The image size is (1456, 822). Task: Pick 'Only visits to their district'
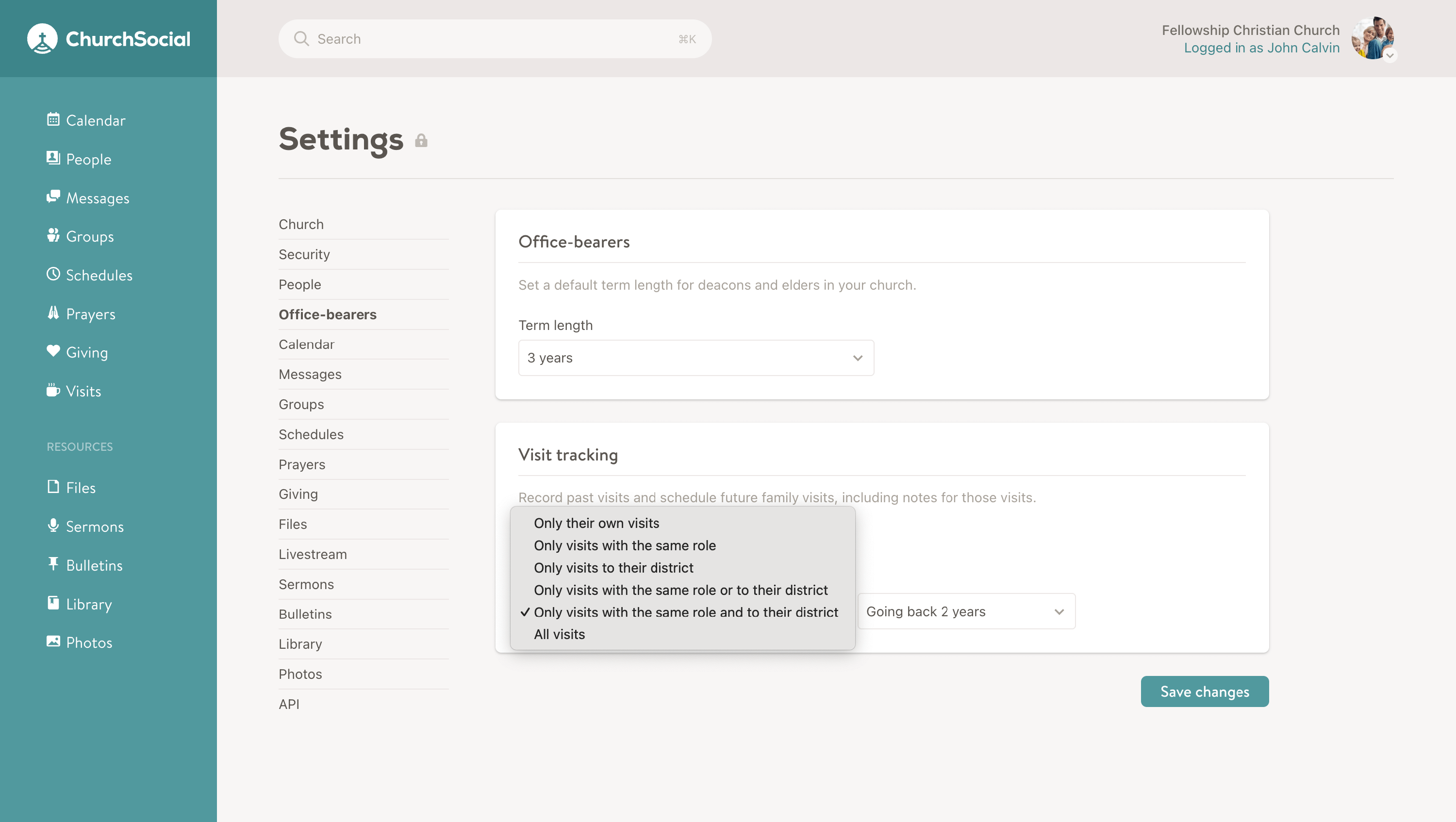pyautogui.click(x=613, y=567)
